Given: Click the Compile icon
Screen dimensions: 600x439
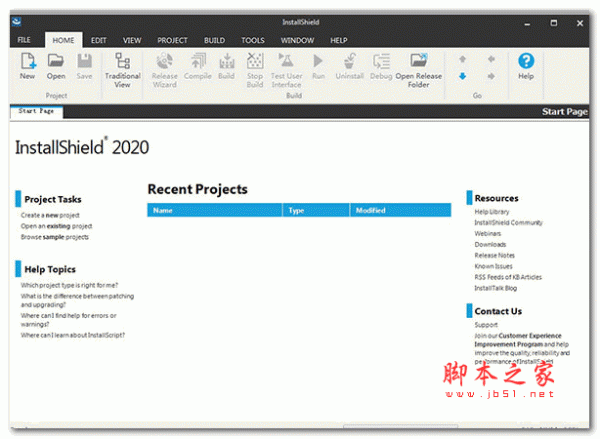Looking at the screenshot, I should click(198, 61).
